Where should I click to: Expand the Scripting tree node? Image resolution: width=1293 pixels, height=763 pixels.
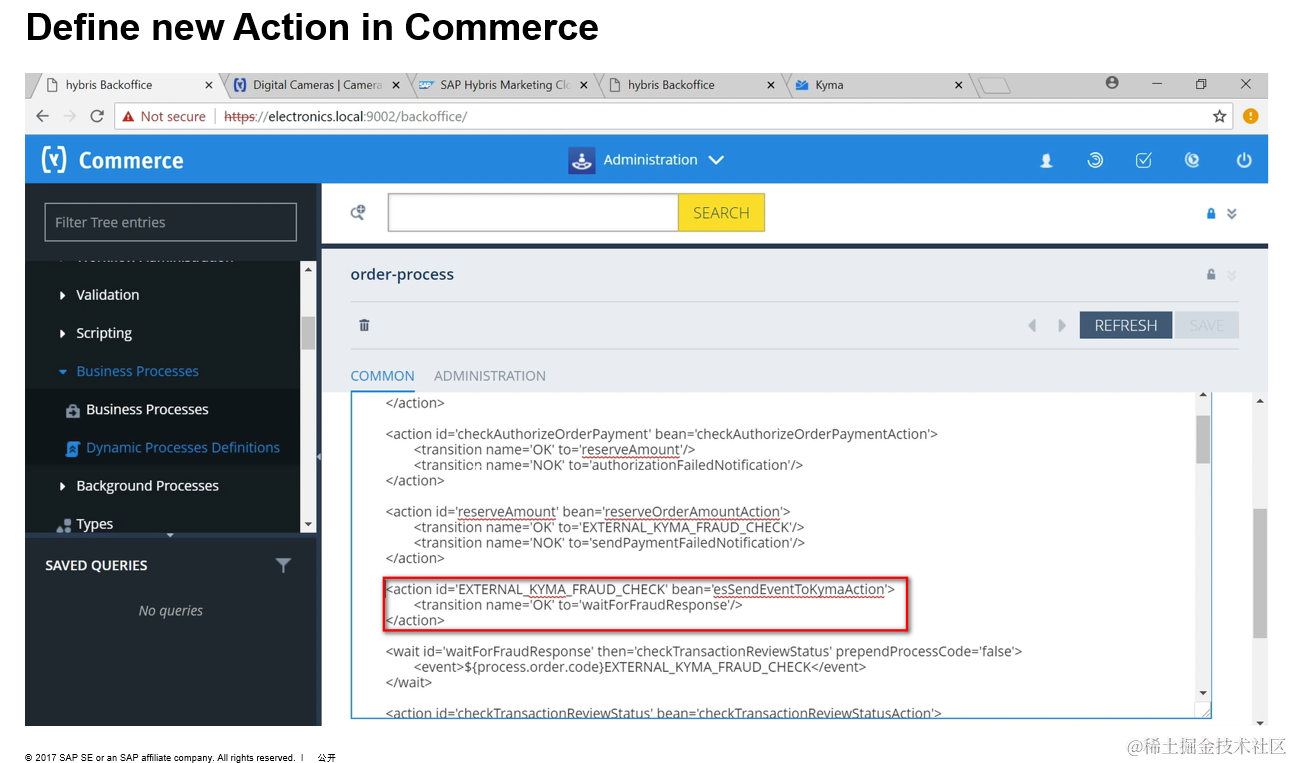pyautogui.click(x=63, y=333)
